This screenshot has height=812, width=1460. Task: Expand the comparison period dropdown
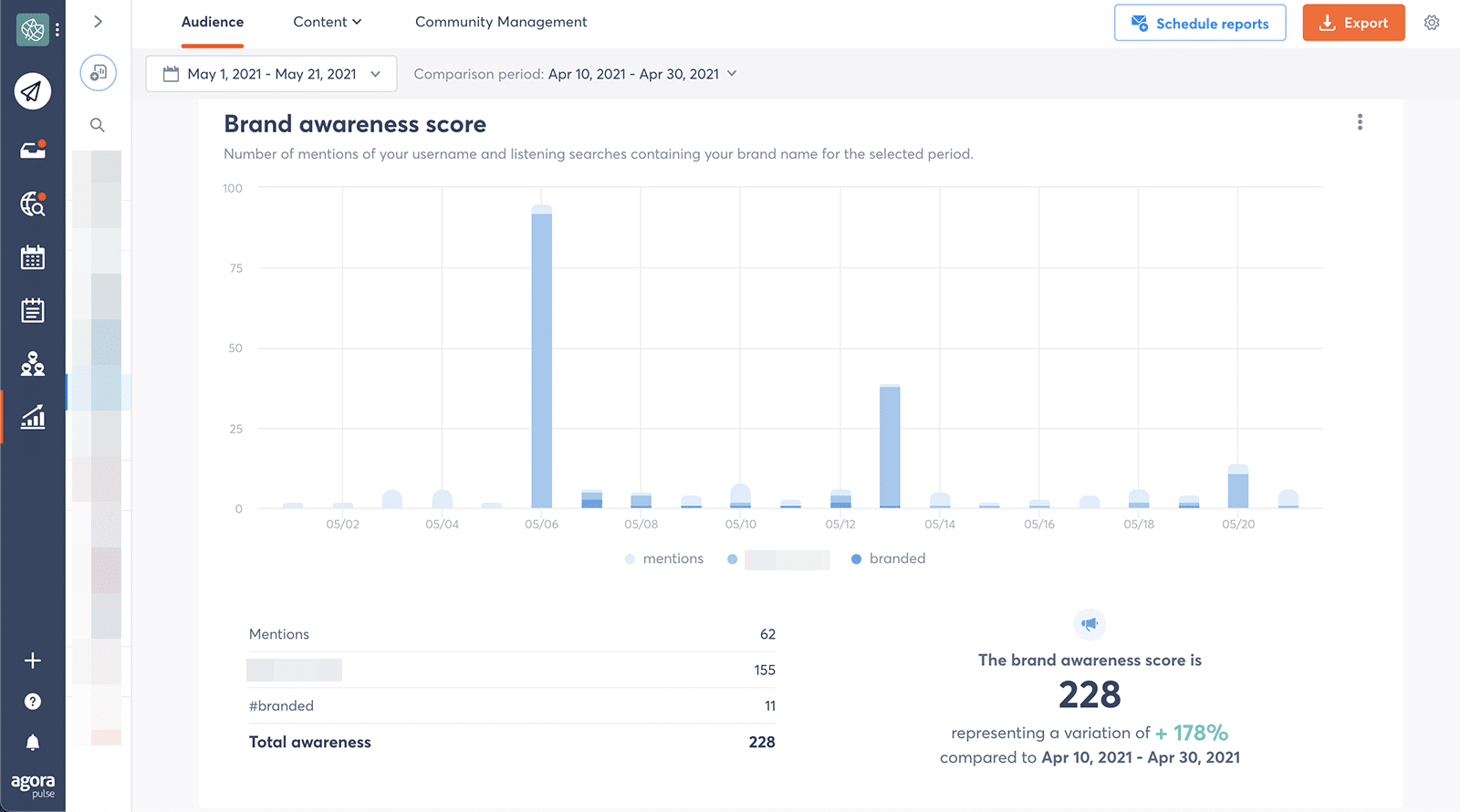coord(575,74)
